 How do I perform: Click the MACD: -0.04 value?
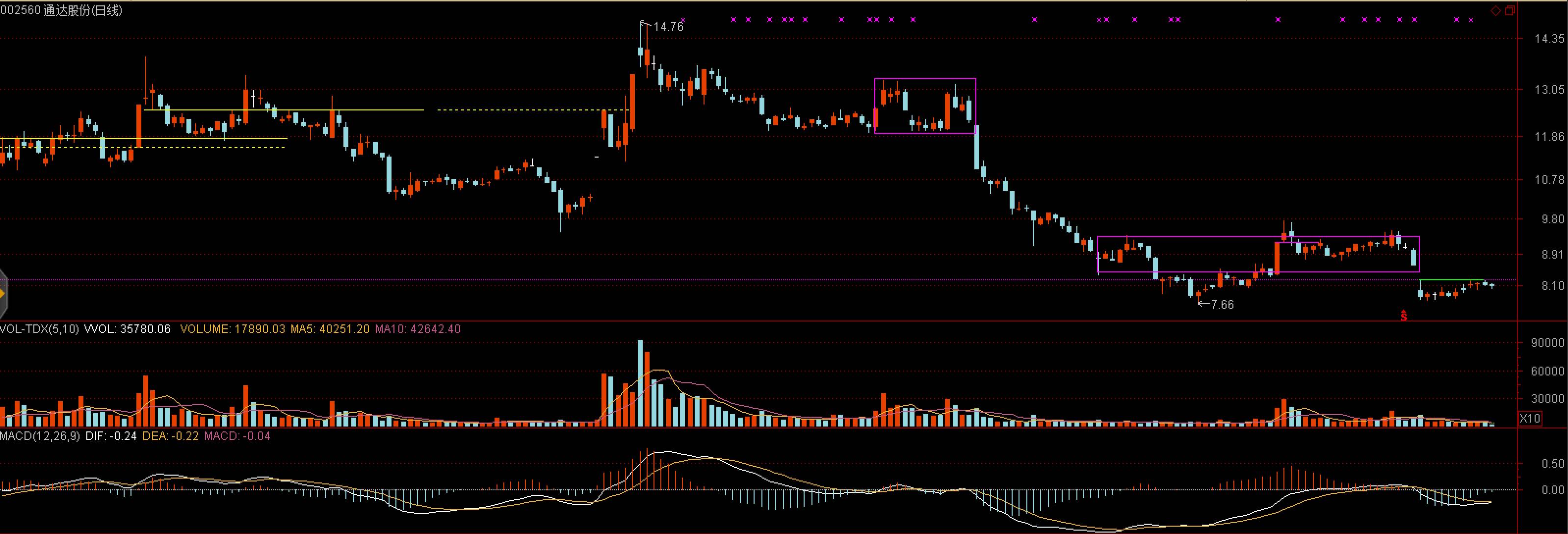click(x=237, y=436)
